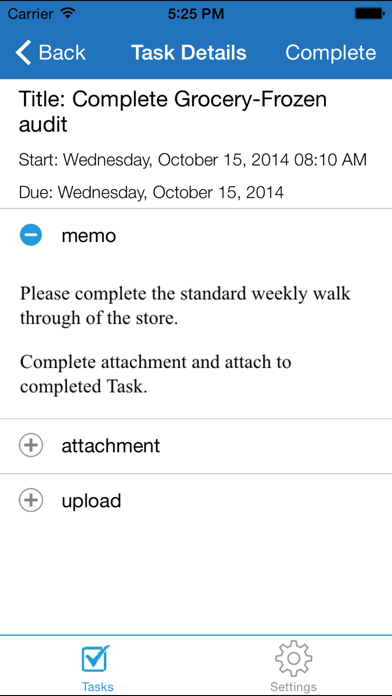Image resolution: width=392 pixels, height=696 pixels.
Task: Tap the task title Complete Grocery-Frozen audit
Action: tap(173, 112)
